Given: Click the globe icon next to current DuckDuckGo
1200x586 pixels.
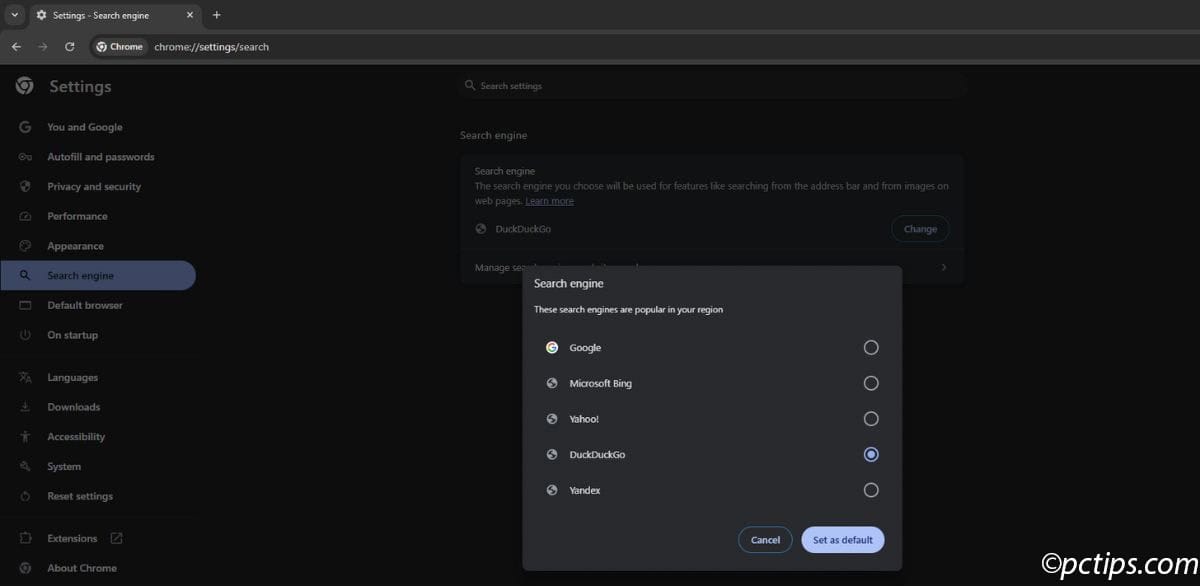Looking at the screenshot, I should point(482,229).
